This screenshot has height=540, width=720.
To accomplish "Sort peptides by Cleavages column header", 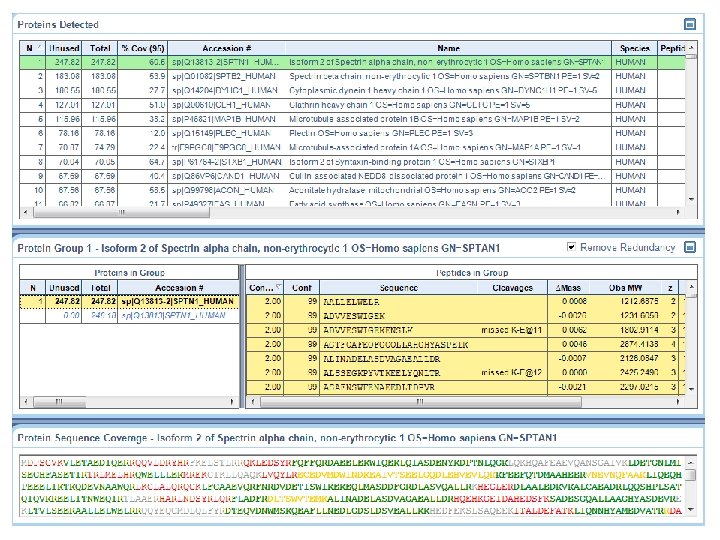I will (512, 287).
